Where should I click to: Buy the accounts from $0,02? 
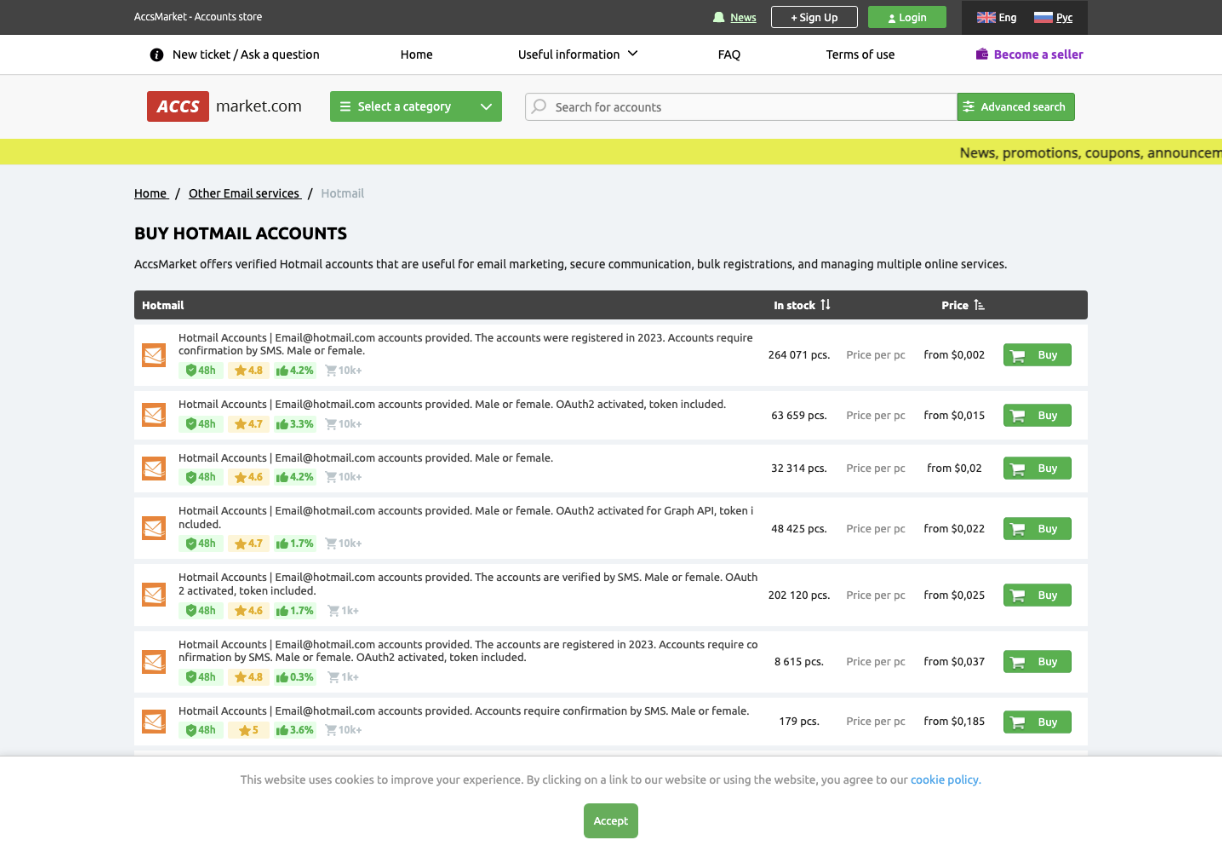pos(1037,468)
